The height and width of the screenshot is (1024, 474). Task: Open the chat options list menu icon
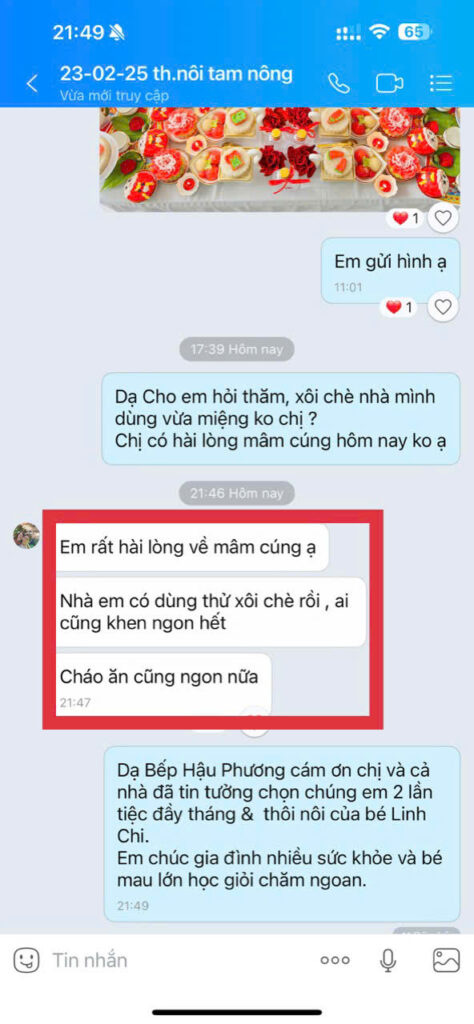441,84
